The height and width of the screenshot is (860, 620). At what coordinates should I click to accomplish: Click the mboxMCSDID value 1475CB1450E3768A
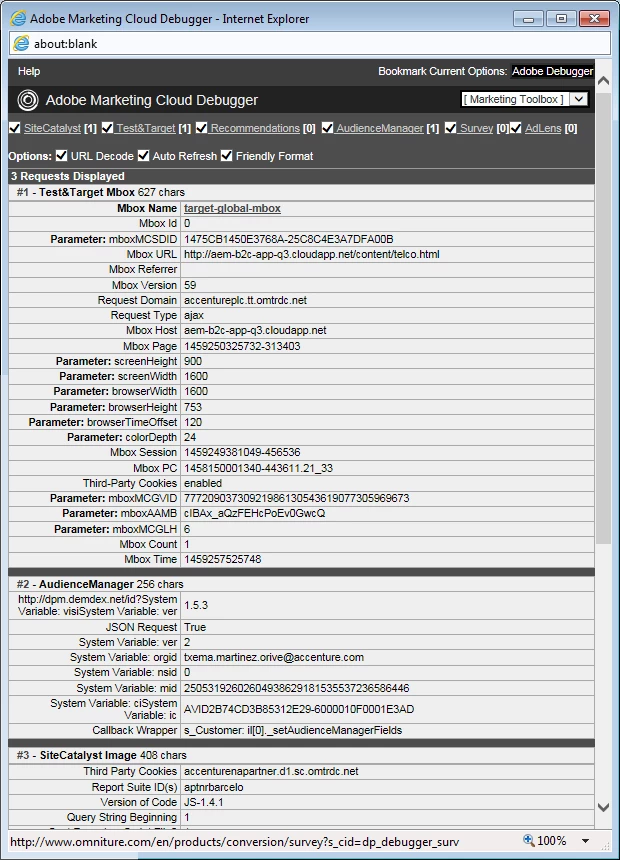point(289,239)
